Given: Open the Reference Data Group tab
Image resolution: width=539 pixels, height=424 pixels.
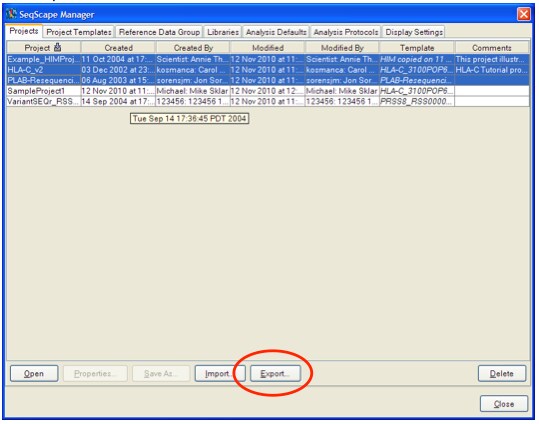Looking at the screenshot, I should click(x=159, y=32).
